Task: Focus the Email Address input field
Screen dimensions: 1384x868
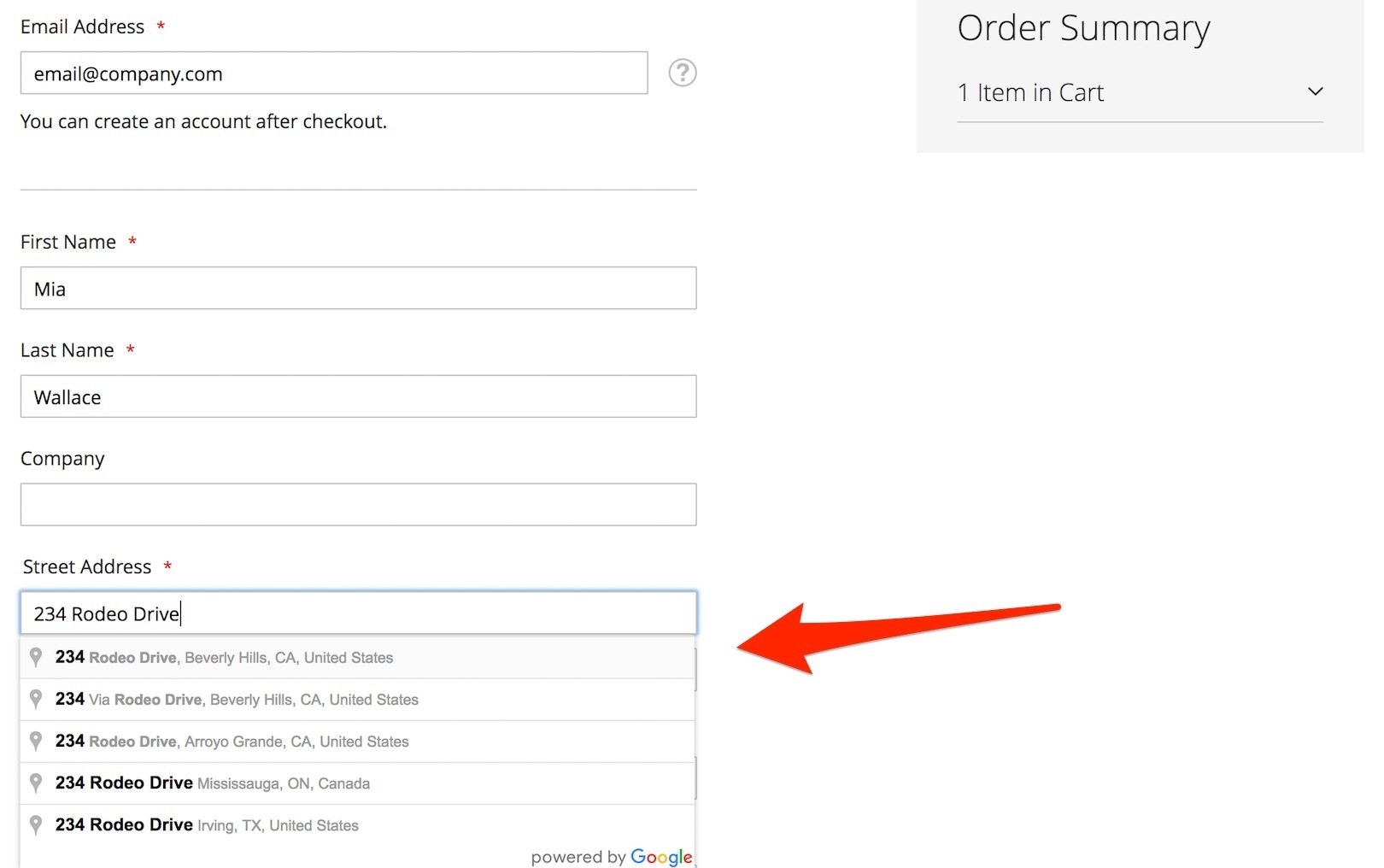Action: pos(333,73)
